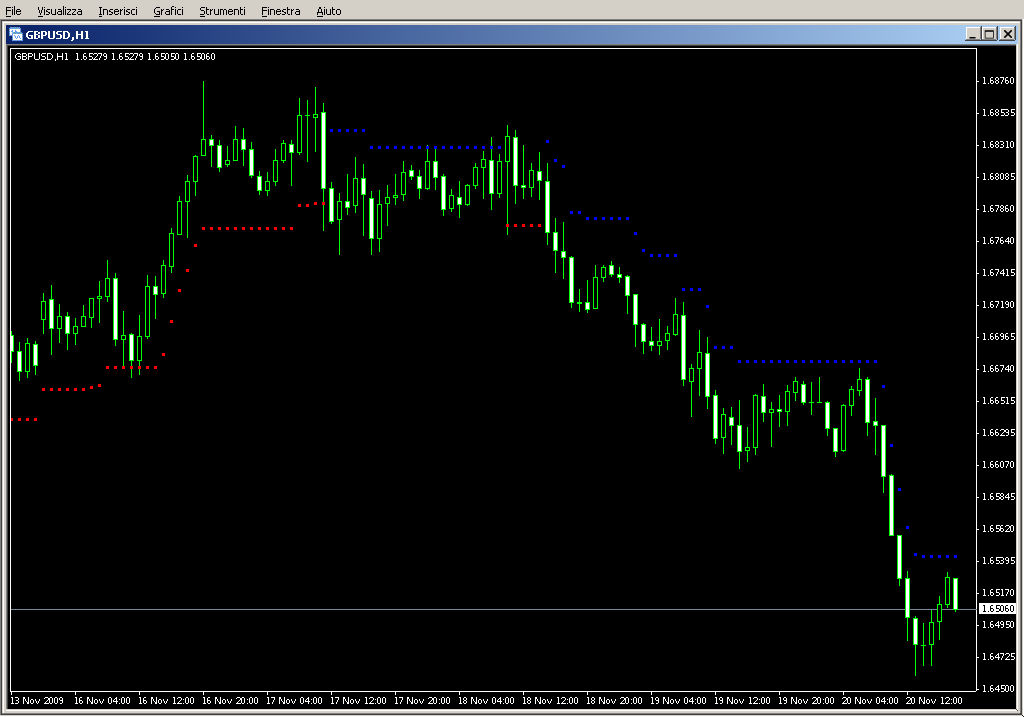Click the 20 Nov 12:00 time label
1024x717 pixels.
934,701
